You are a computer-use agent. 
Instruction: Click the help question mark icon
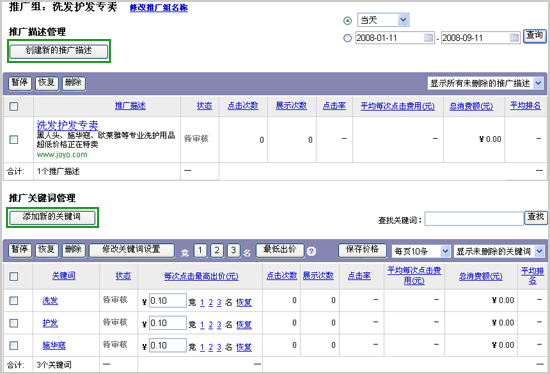click(311, 251)
